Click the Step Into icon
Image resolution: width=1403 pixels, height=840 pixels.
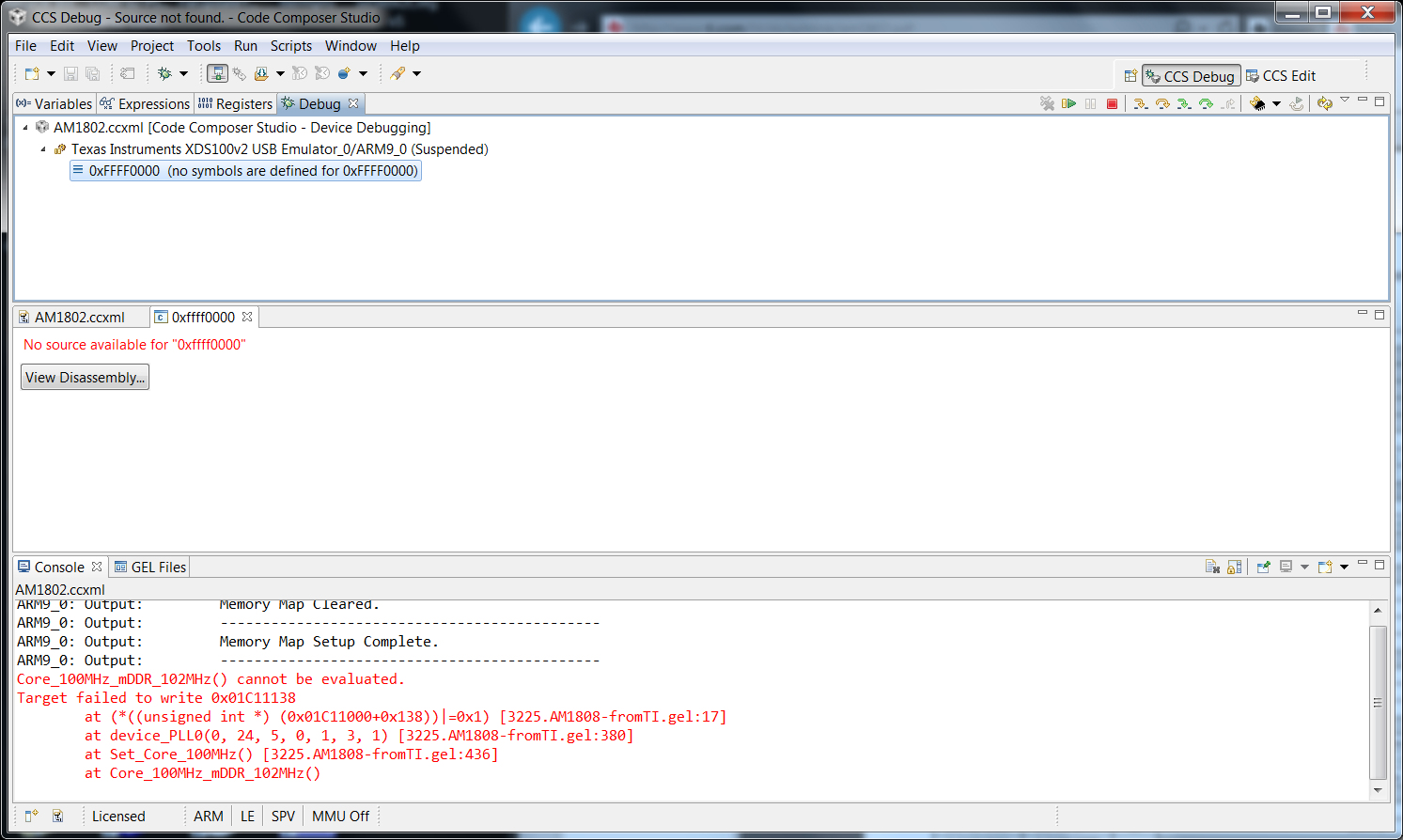(x=1141, y=103)
